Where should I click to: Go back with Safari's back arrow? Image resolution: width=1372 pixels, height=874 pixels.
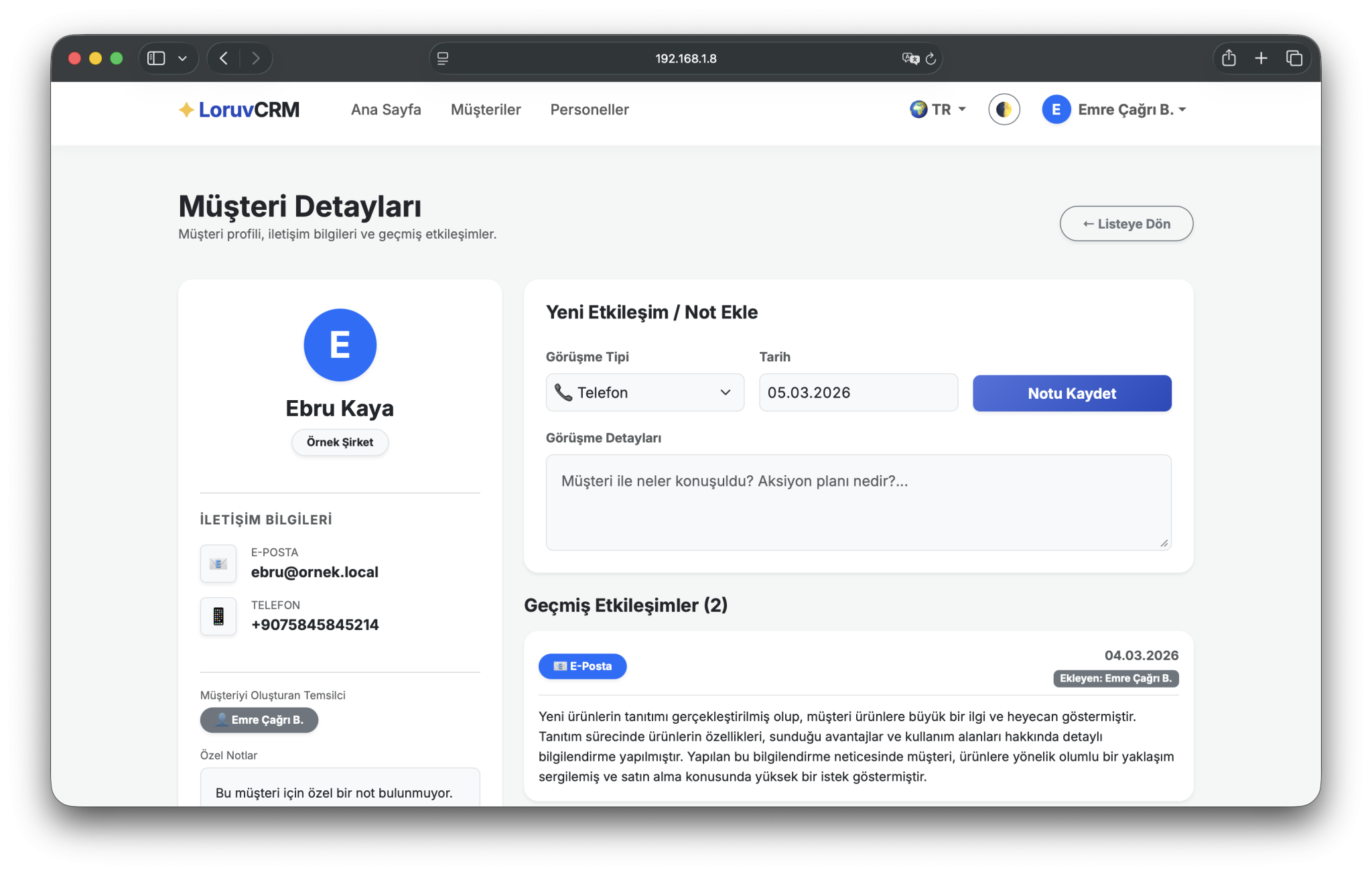[224, 58]
